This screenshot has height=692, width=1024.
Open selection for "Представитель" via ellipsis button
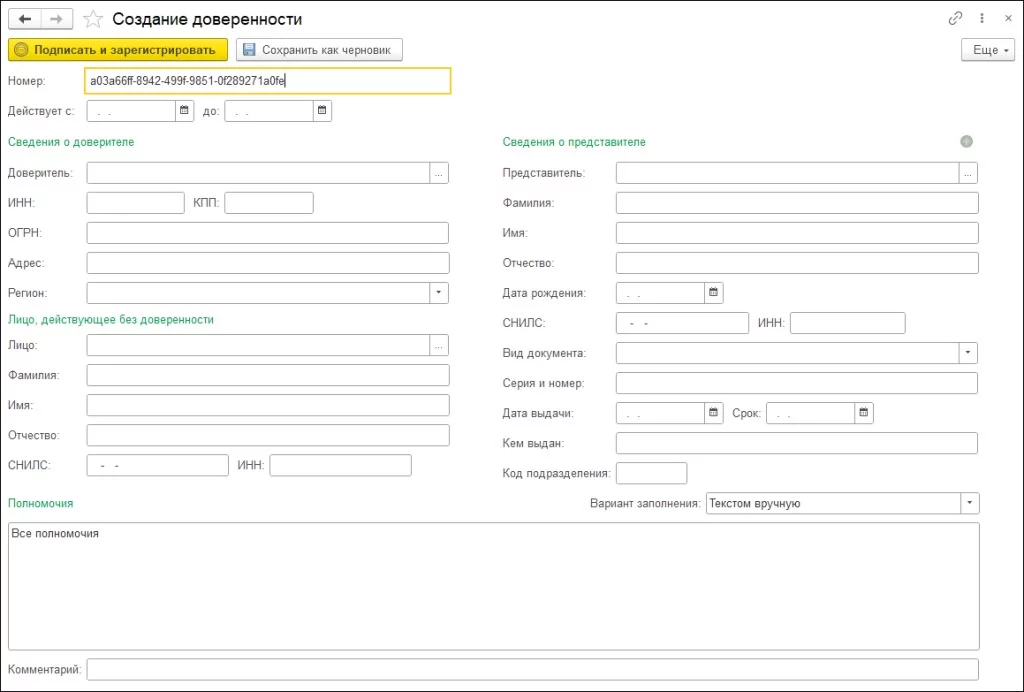pos(968,173)
